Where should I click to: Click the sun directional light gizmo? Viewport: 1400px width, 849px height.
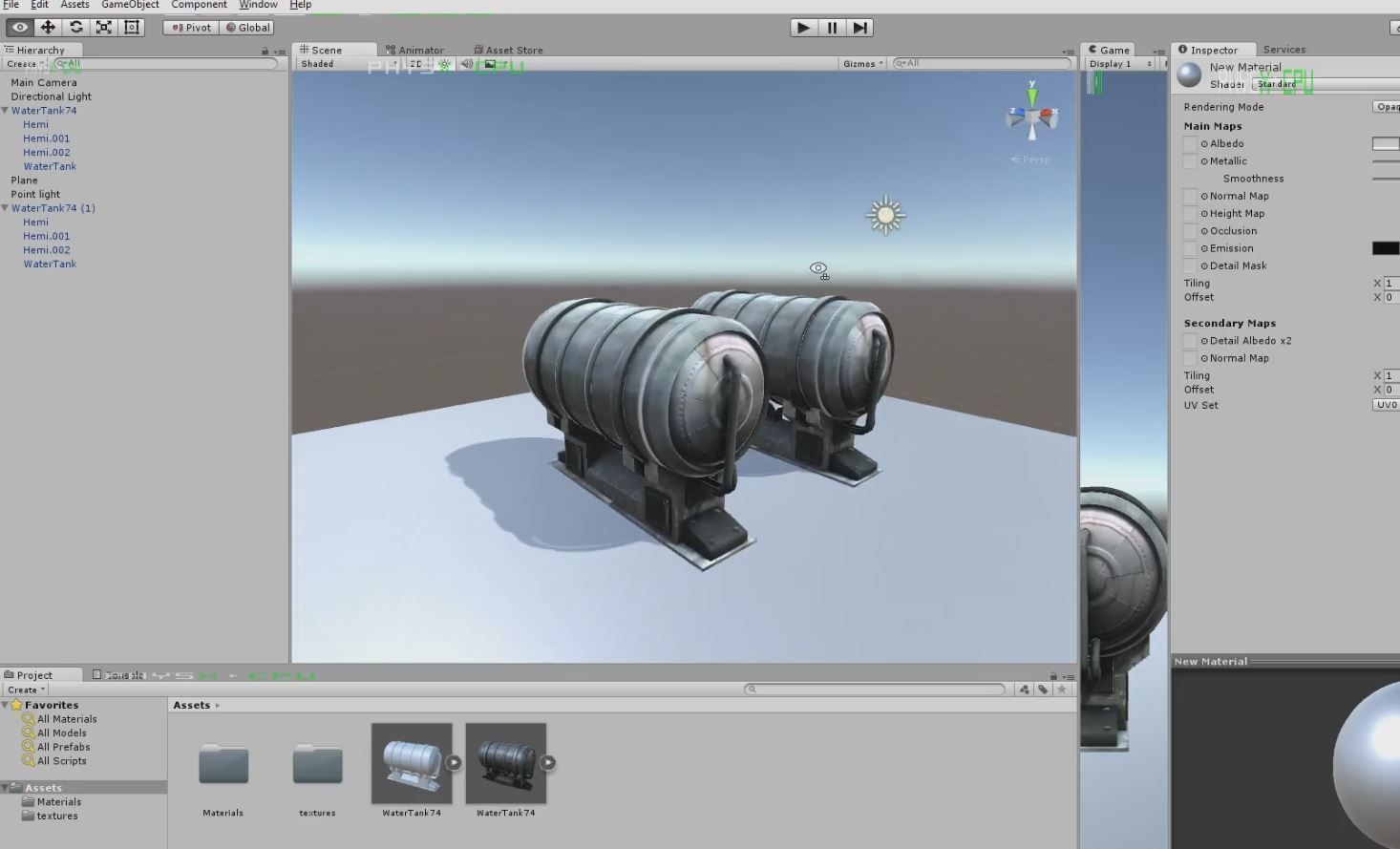(885, 216)
